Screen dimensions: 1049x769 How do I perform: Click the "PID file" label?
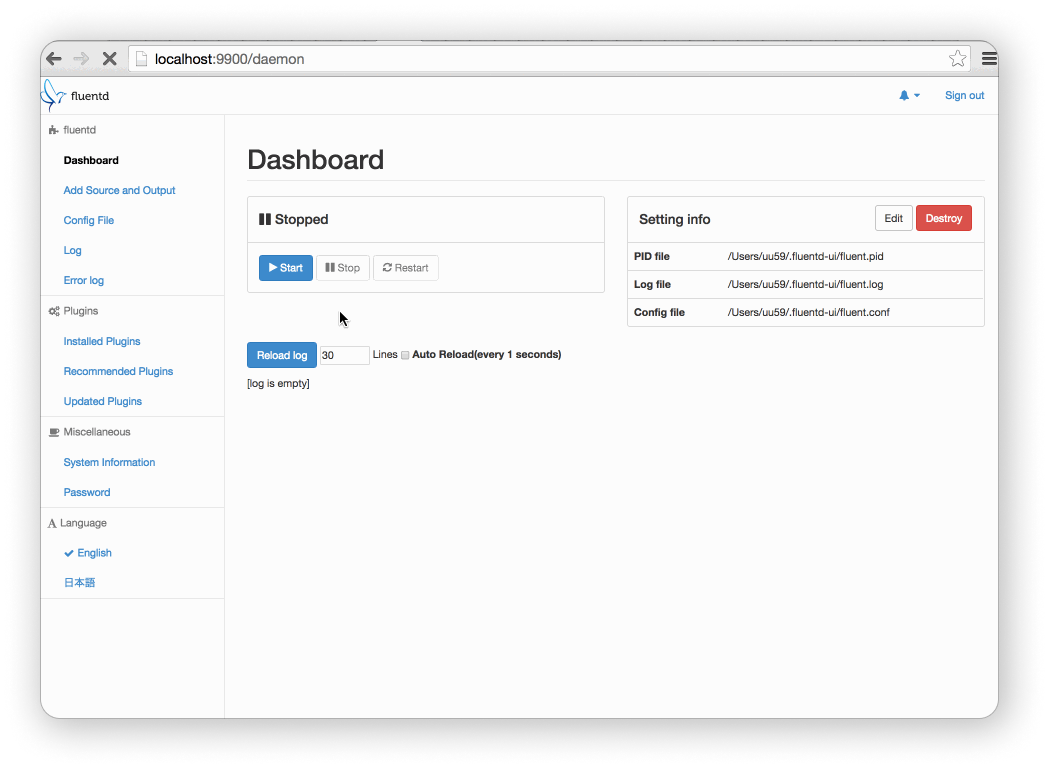tap(652, 256)
